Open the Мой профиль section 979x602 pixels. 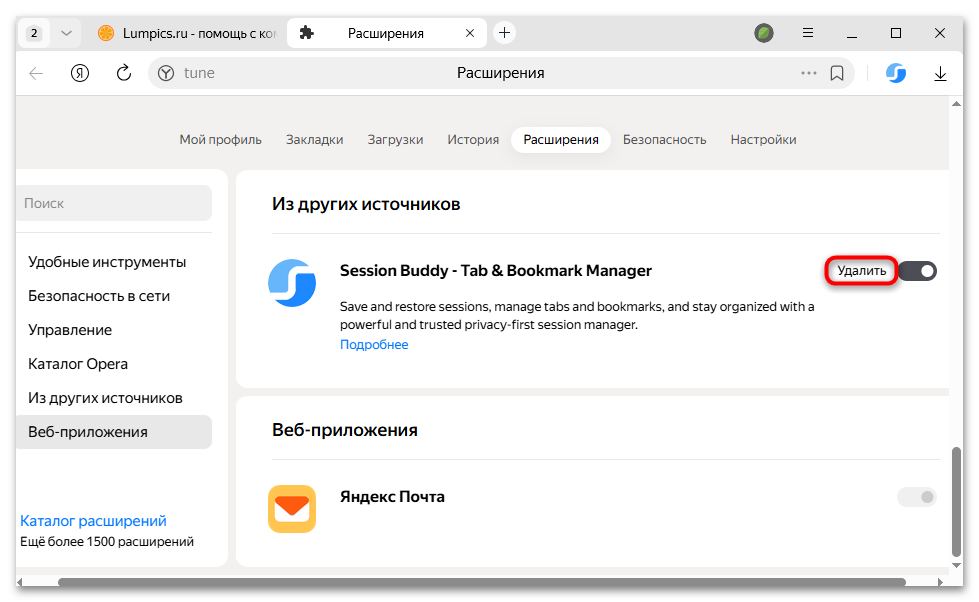(x=220, y=140)
